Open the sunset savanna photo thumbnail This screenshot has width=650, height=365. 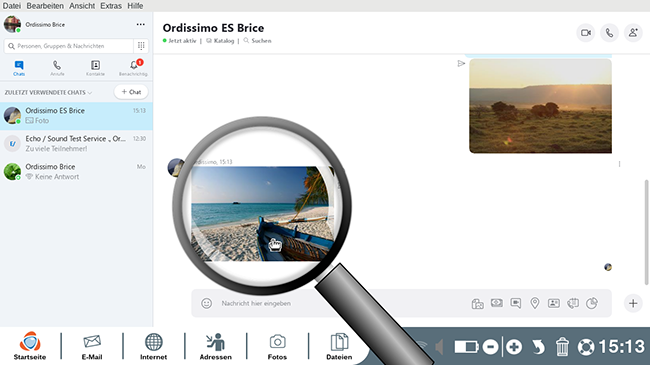point(540,106)
